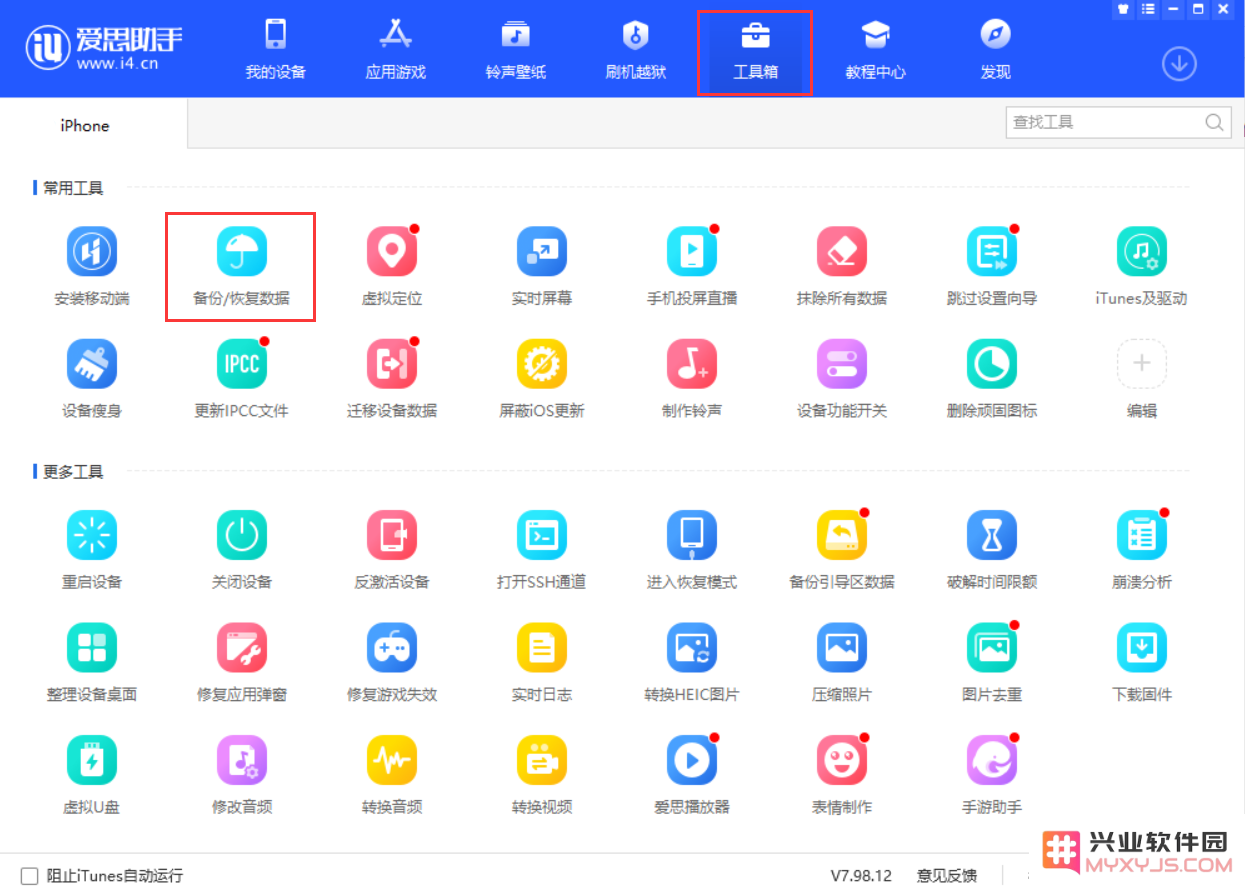Open the 手游助手 tool
Screen dimensions: 1245x889
tap(992, 775)
